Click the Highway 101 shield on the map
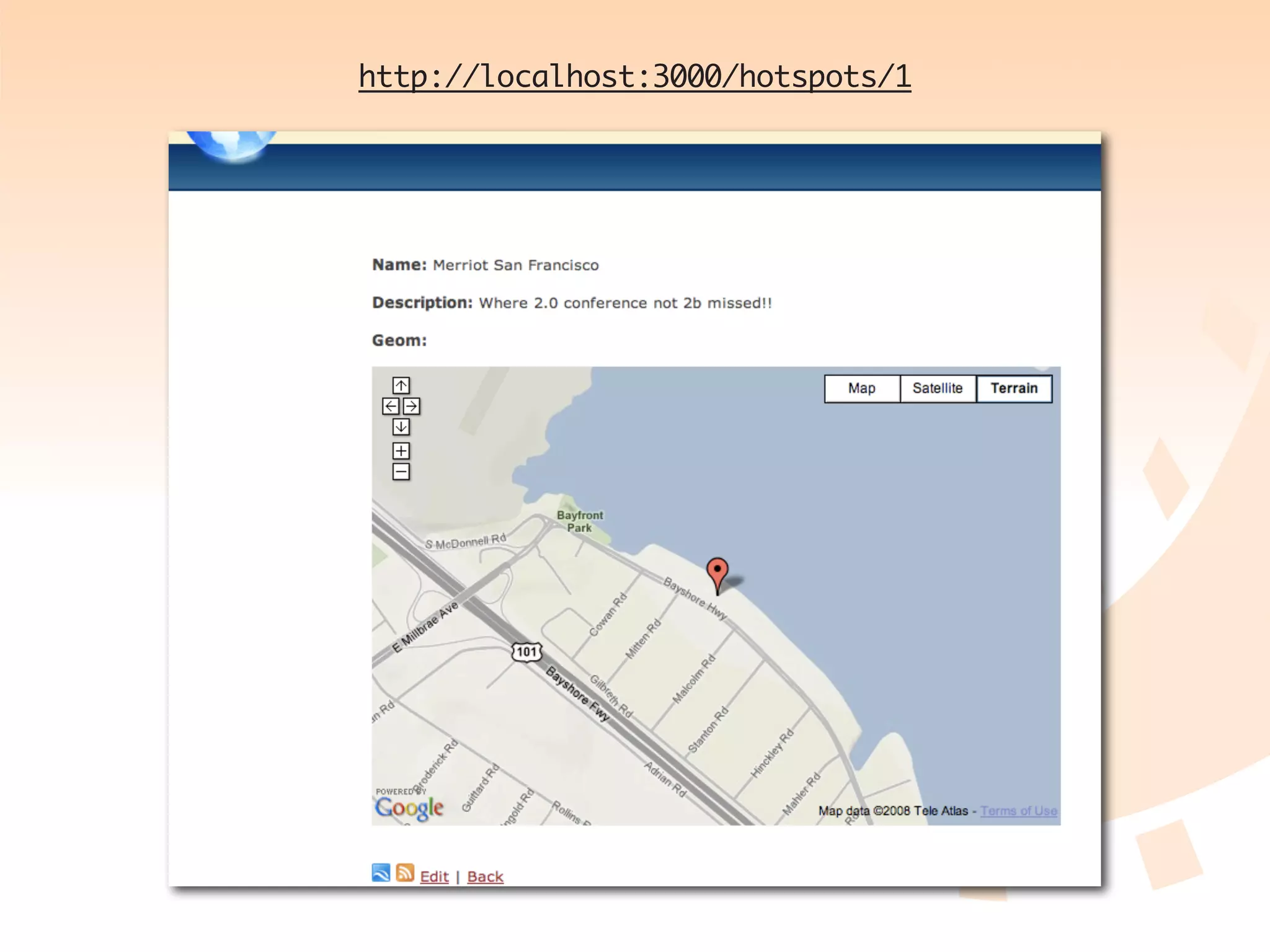 pos(526,651)
